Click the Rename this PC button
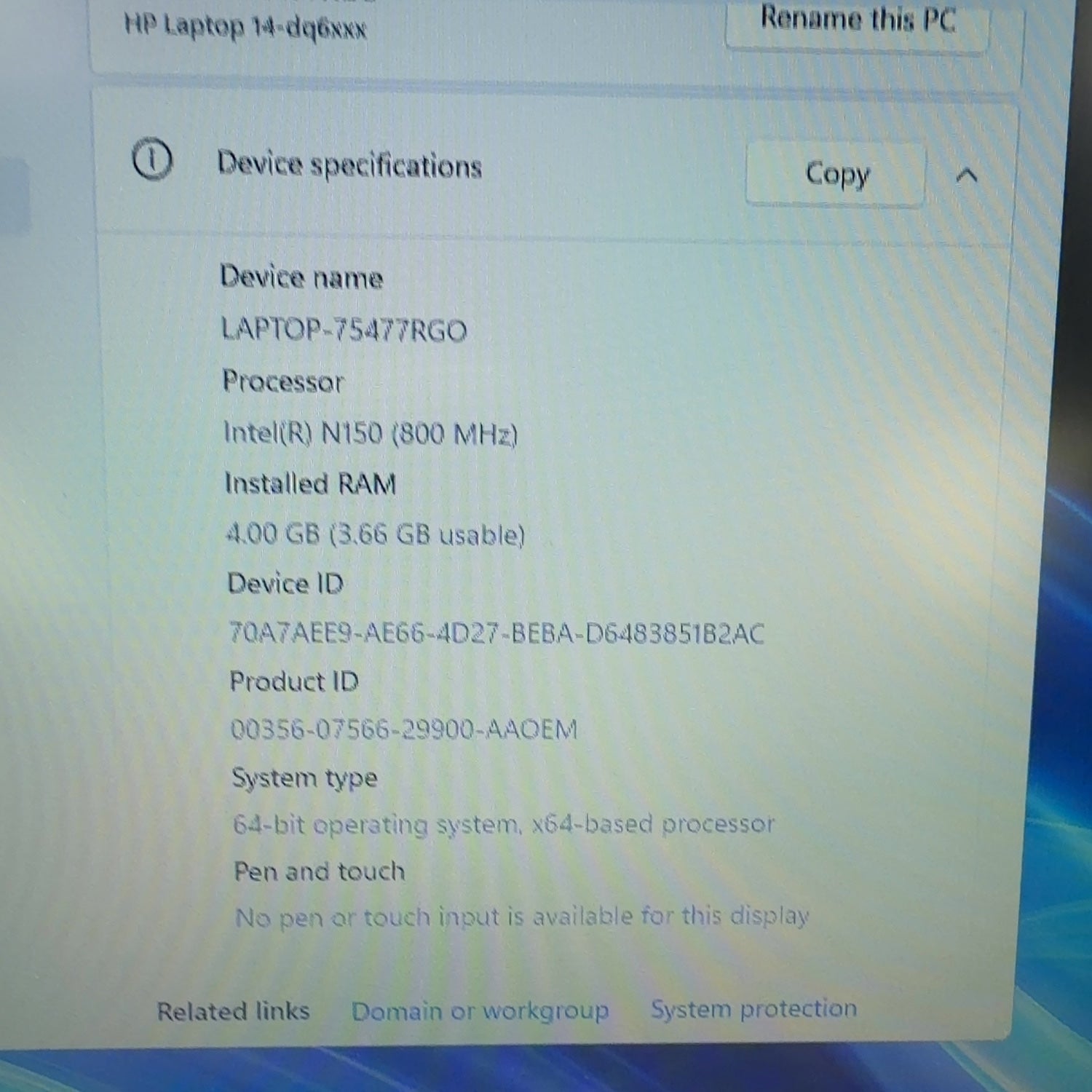1092x1092 pixels. (857, 22)
